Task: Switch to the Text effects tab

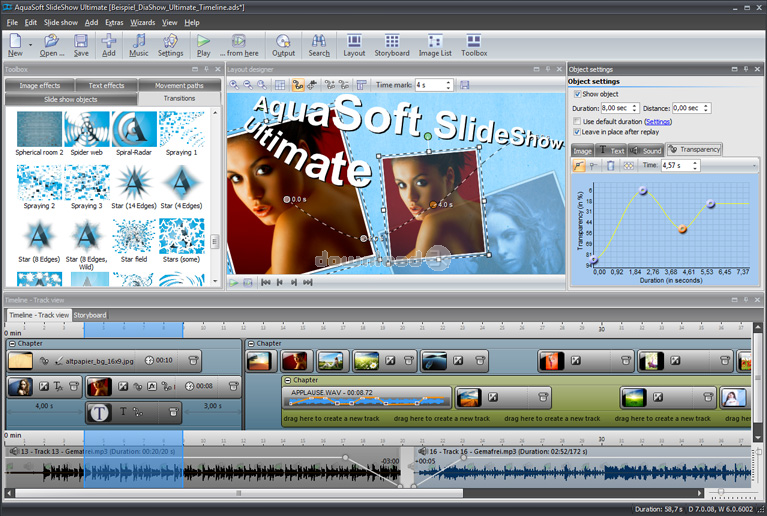Action: click(106, 86)
